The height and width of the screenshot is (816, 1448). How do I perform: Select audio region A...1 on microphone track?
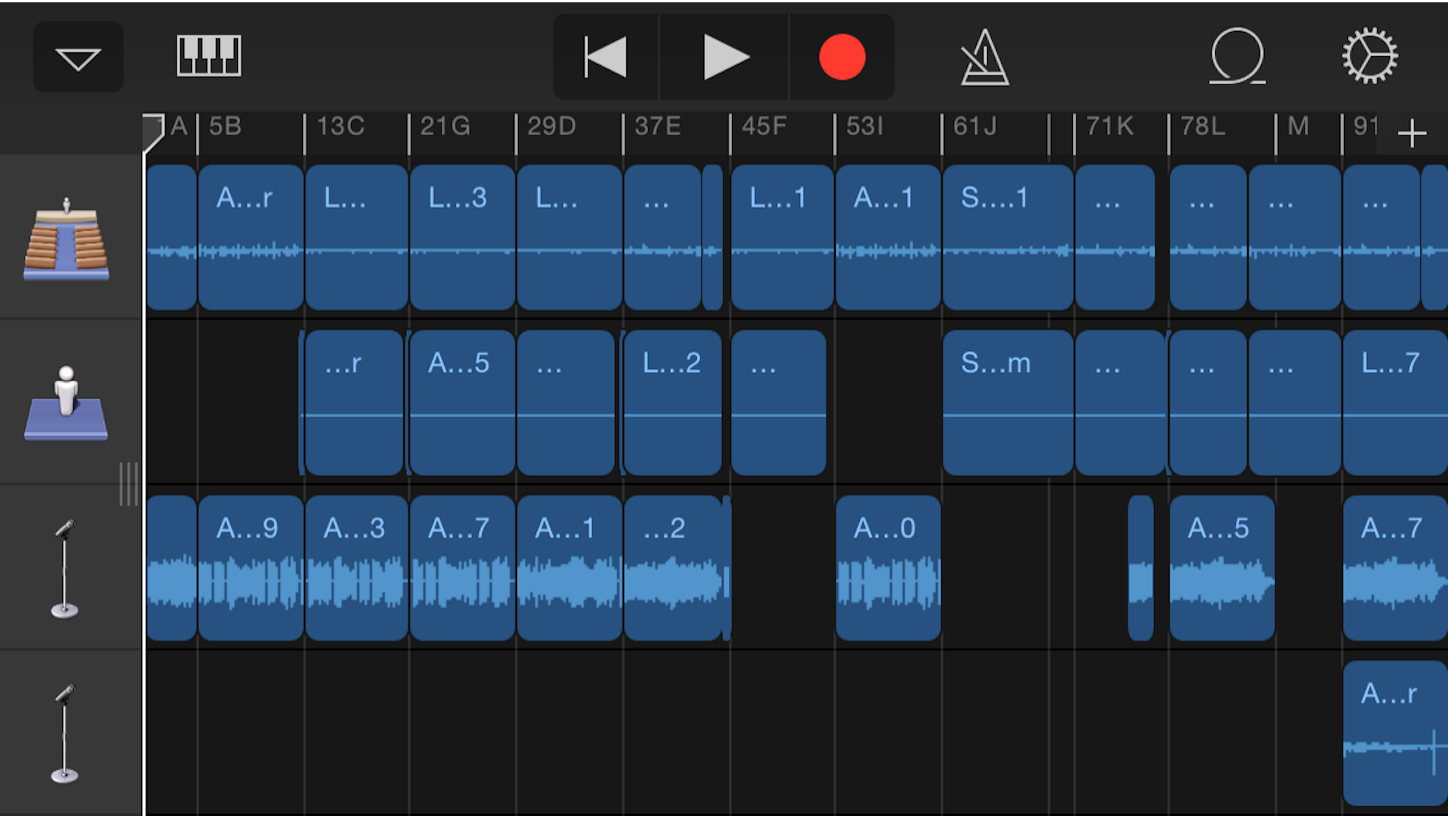click(x=569, y=568)
